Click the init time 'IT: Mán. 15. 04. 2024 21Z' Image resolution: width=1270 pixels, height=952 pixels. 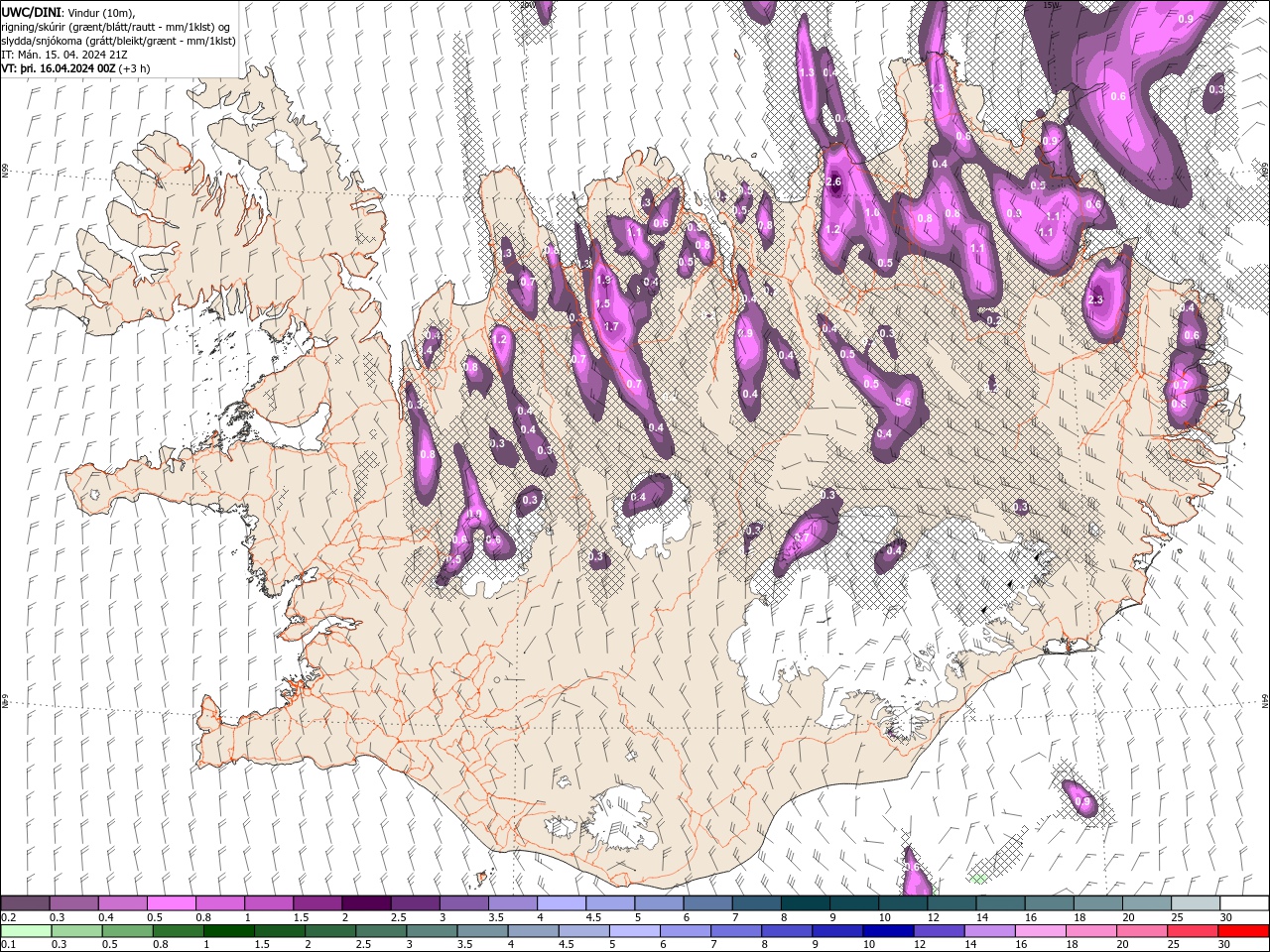click(x=64, y=55)
